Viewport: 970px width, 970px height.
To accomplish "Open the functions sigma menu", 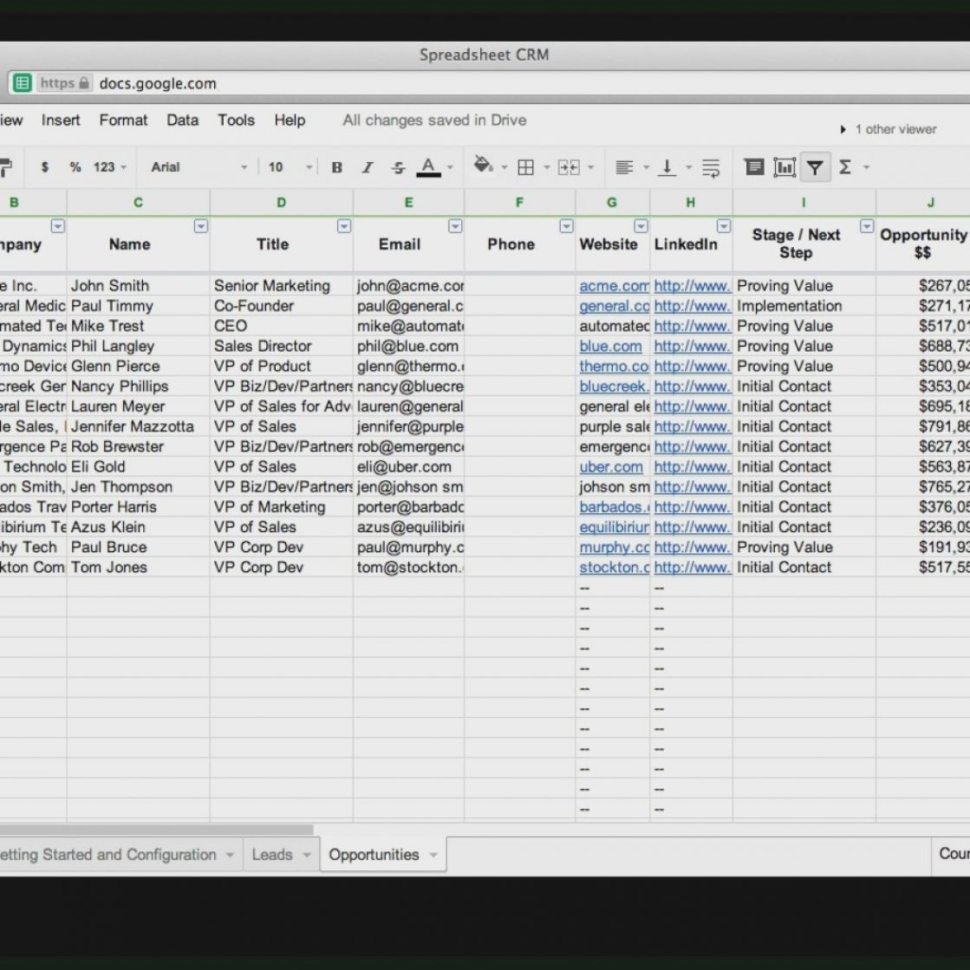I will [x=847, y=167].
